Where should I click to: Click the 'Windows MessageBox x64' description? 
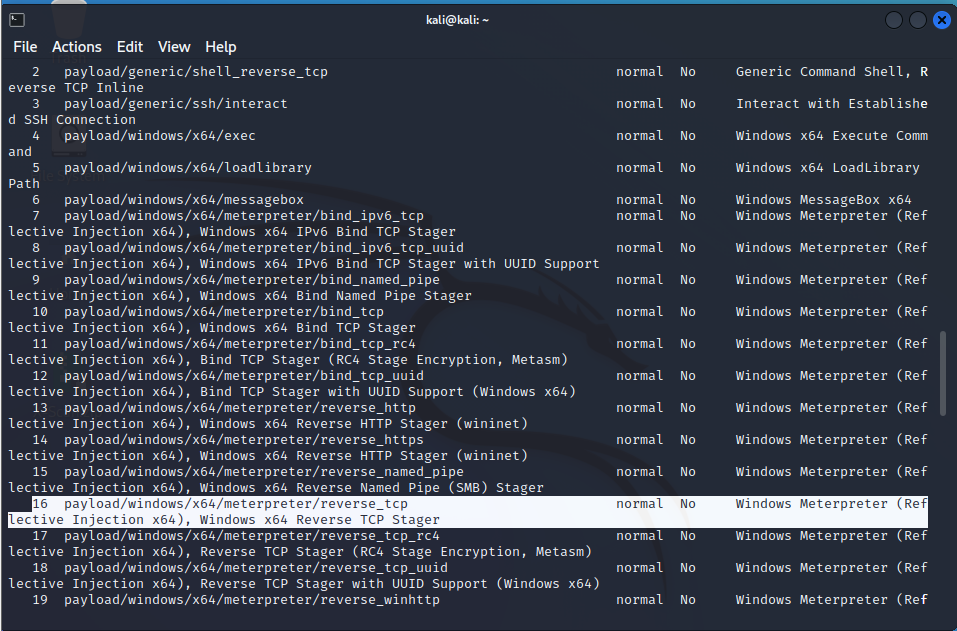[x=823, y=200]
